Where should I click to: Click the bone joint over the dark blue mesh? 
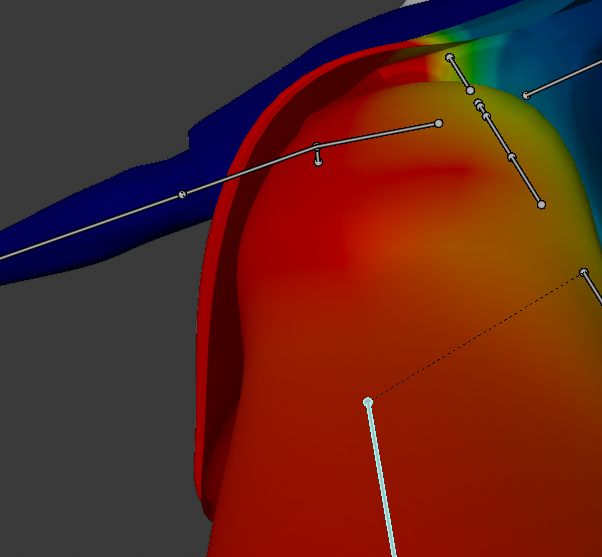pos(181,194)
